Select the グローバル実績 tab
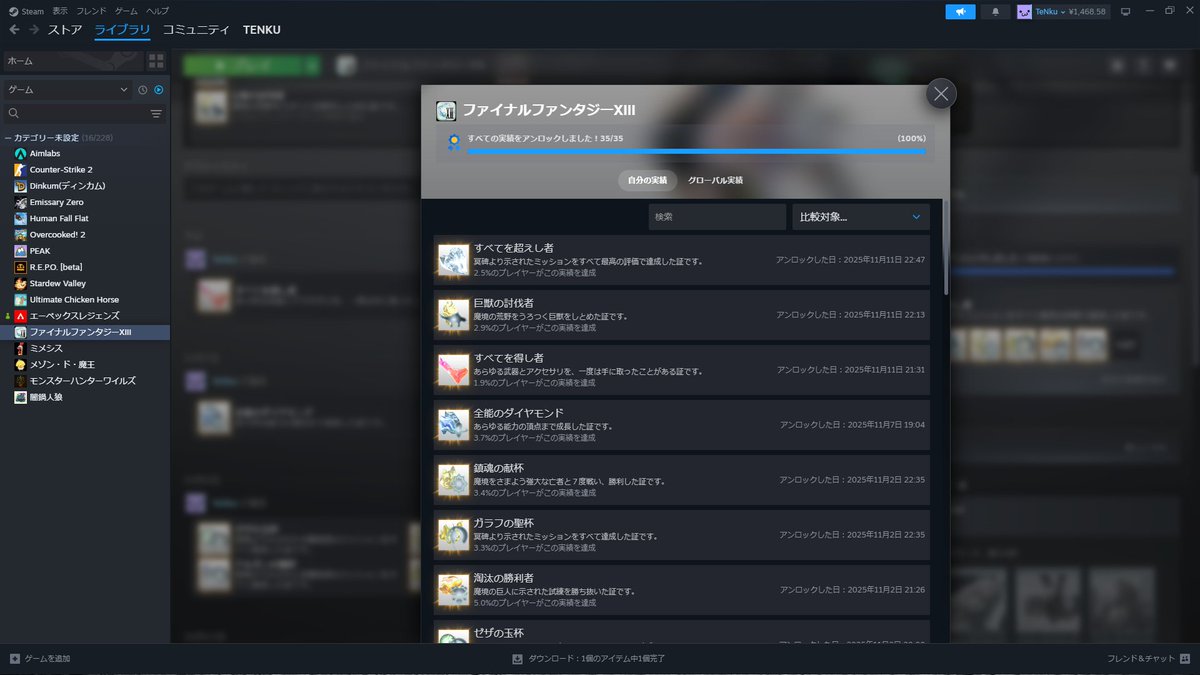The image size is (1200, 675). [x=715, y=180]
